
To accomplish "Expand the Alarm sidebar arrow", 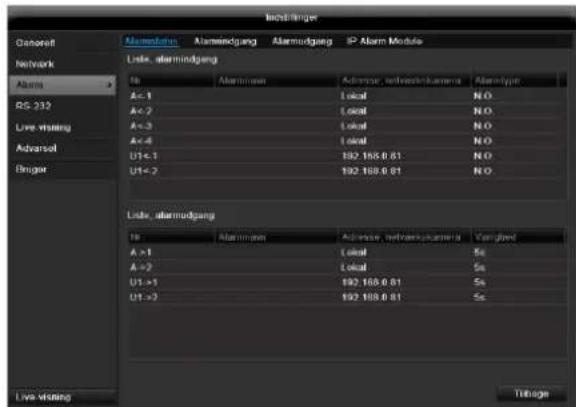I will (109, 85).
